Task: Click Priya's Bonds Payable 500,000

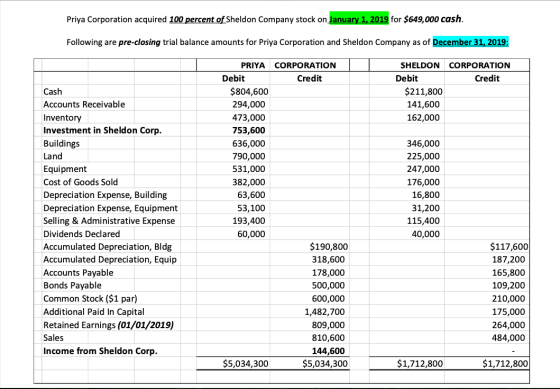Action: 328,286
